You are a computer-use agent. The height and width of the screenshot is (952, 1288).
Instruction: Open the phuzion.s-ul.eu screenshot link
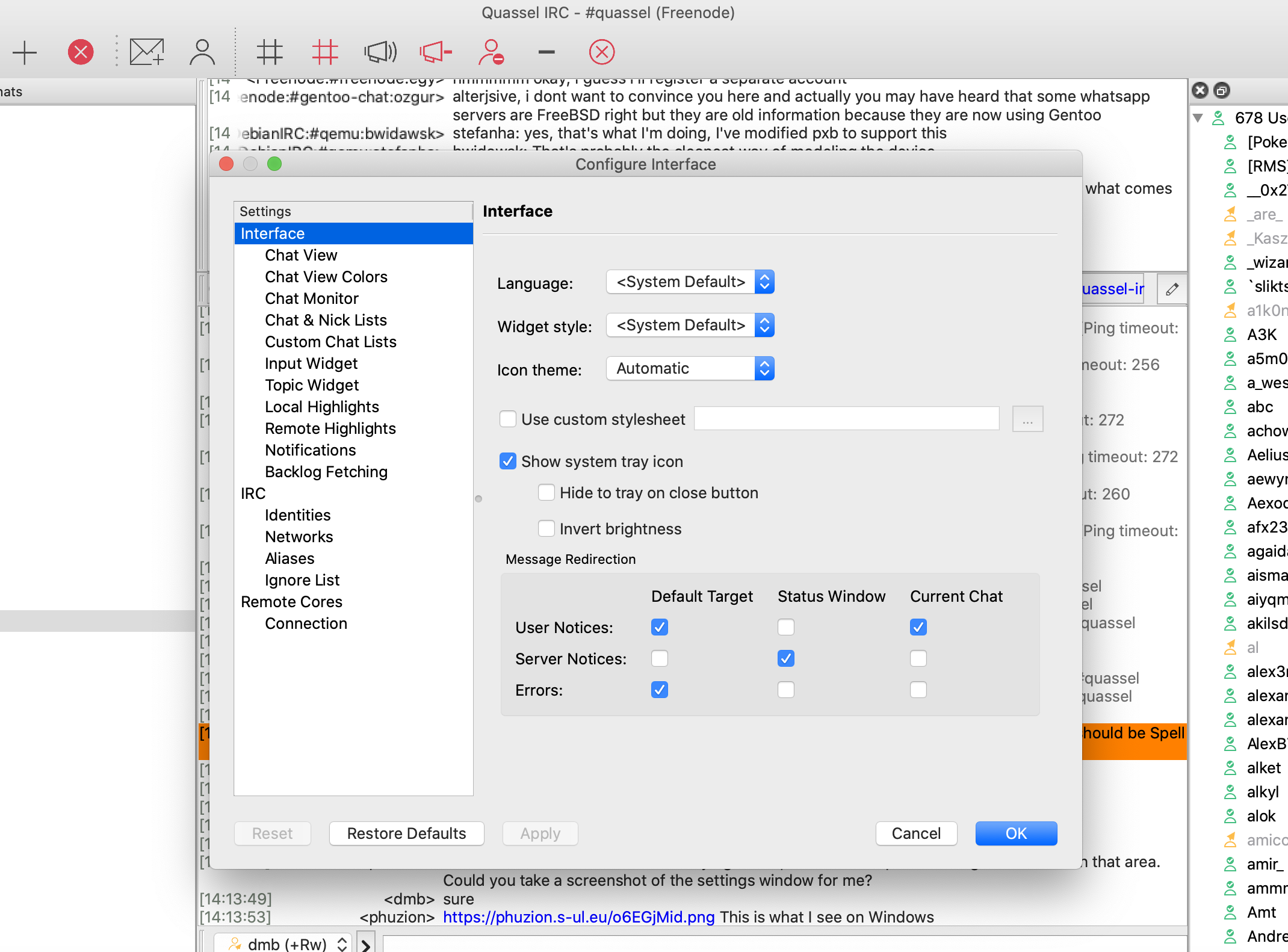coord(579,917)
